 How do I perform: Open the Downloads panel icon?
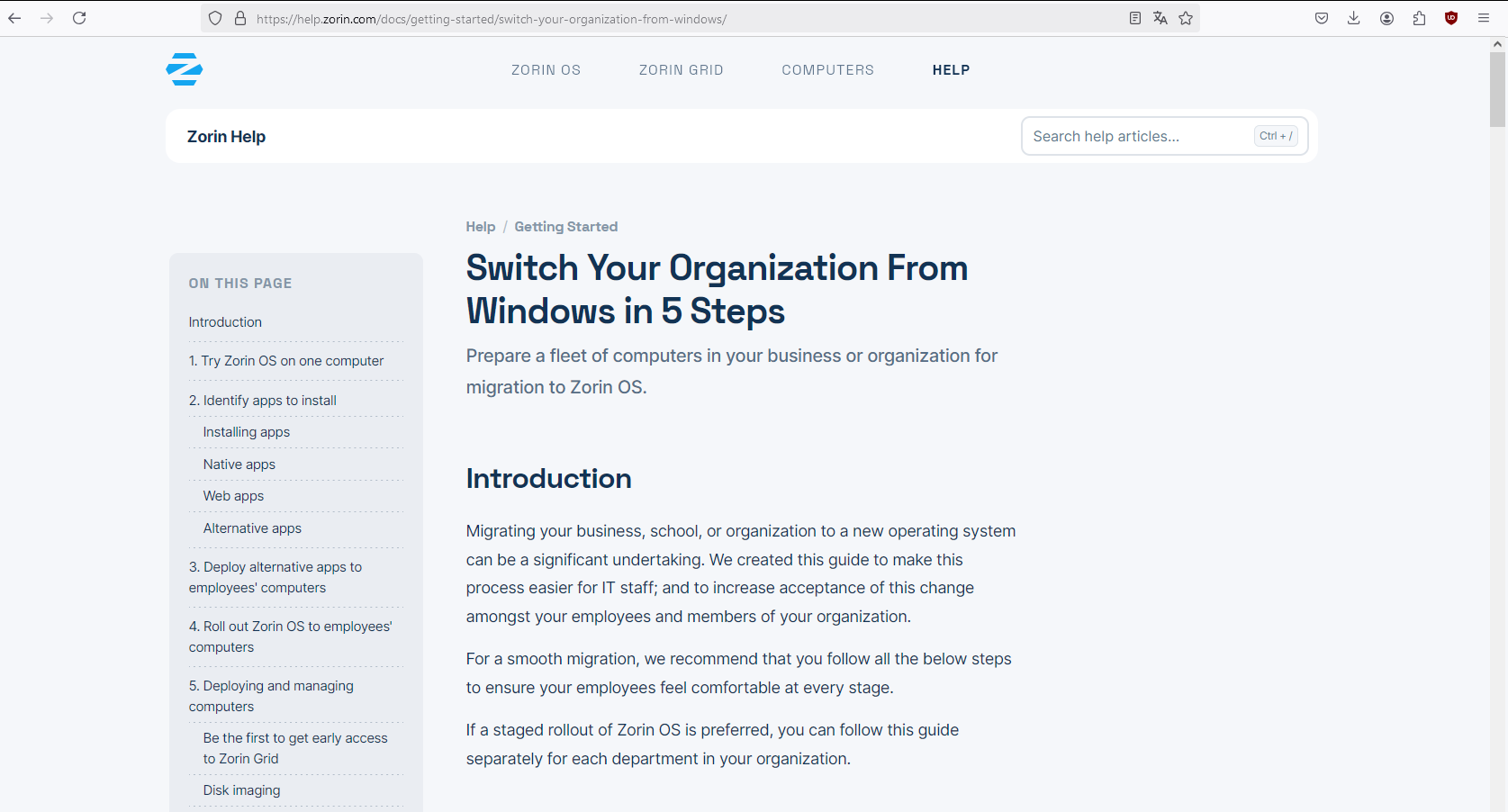click(x=1353, y=18)
